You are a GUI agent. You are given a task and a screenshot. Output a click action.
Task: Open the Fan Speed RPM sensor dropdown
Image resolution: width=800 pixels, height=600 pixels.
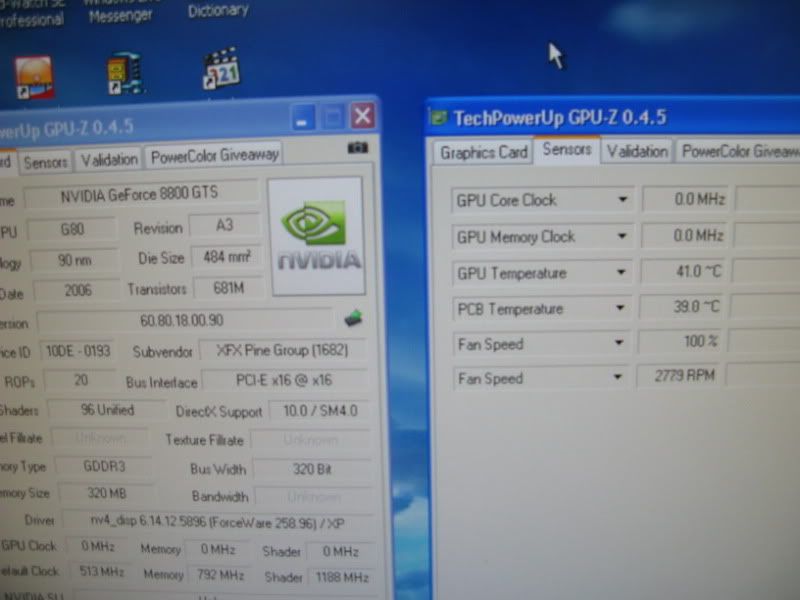(x=617, y=378)
